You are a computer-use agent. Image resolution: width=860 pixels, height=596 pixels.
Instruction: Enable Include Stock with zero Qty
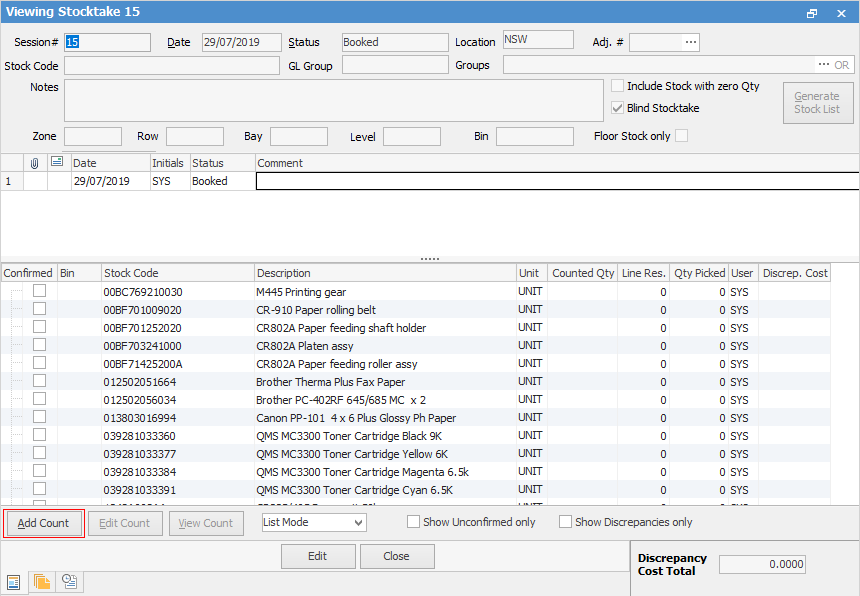click(x=618, y=86)
